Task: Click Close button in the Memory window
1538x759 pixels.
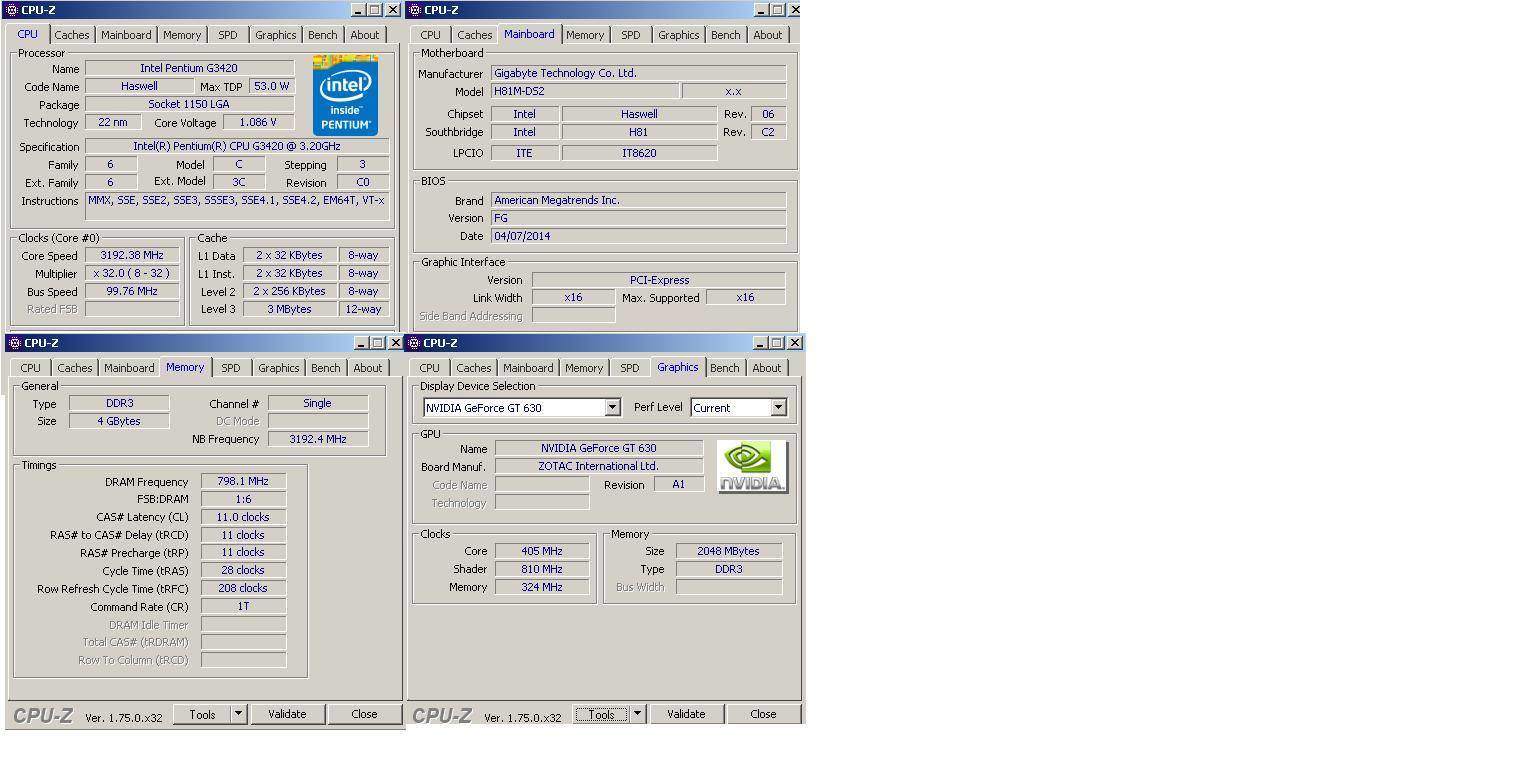Action: click(364, 714)
